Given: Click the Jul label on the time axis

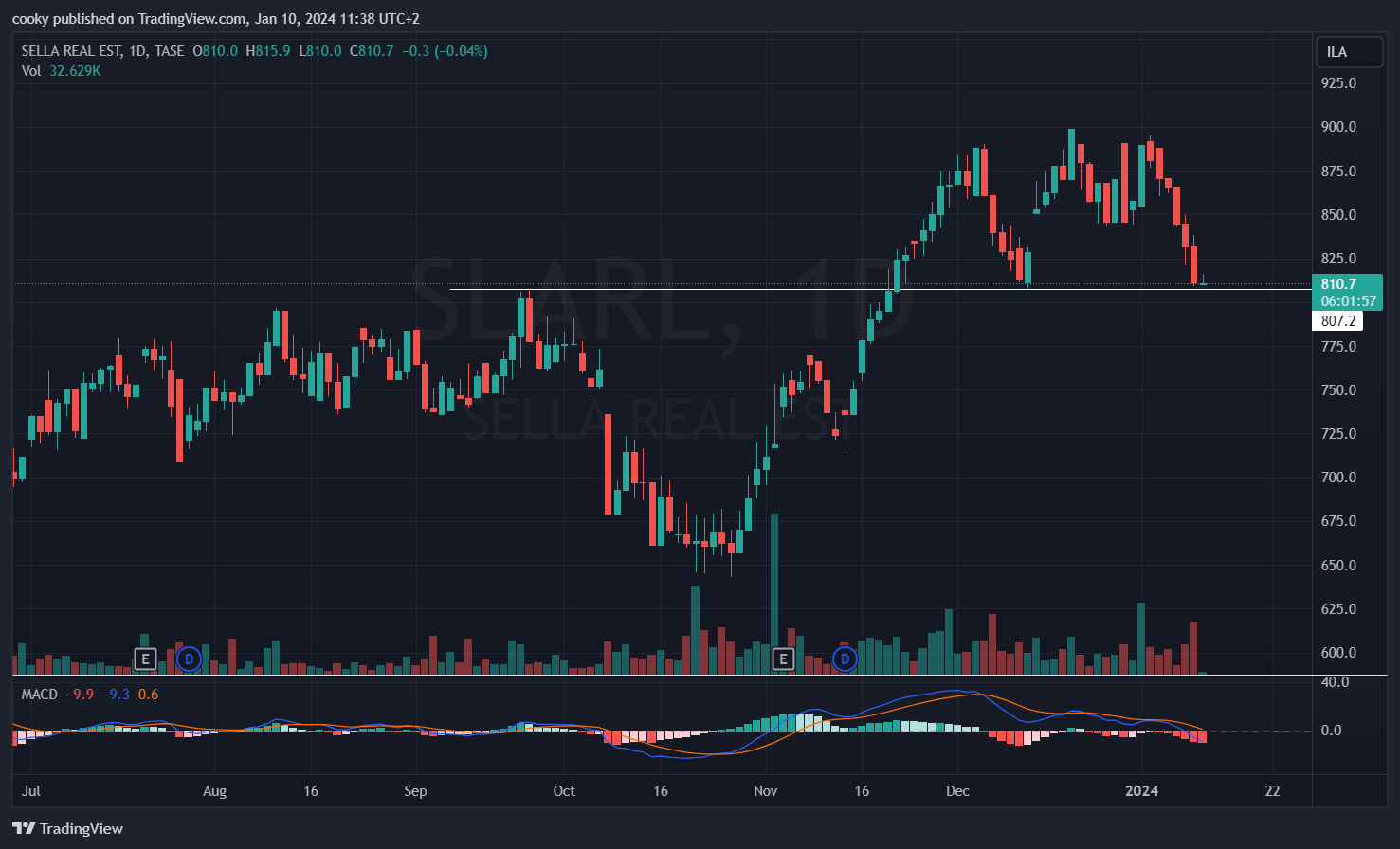Looking at the screenshot, I should (x=31, y=791).
